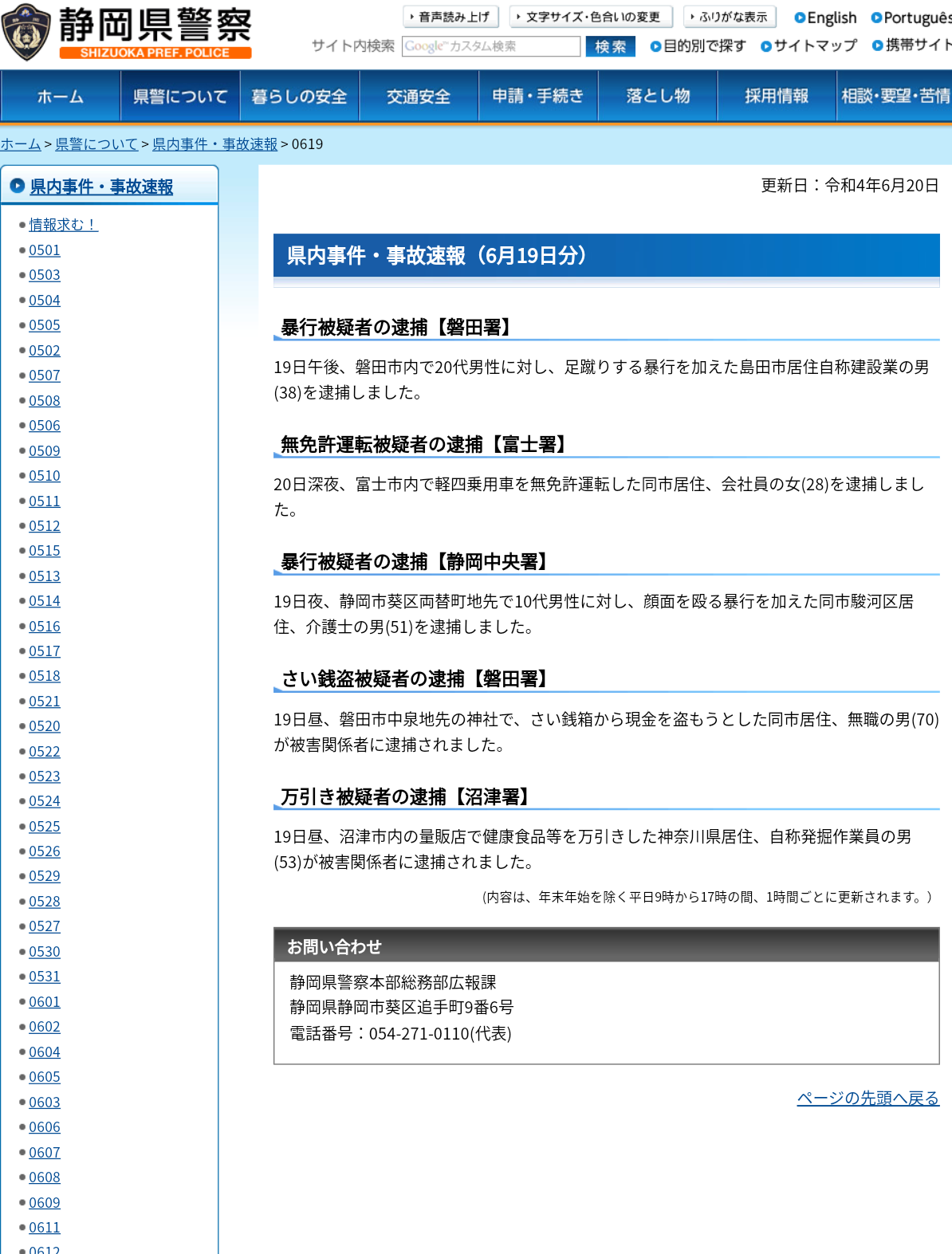Open sidebar entry 0516
Screen dimensions: 952x1254
click(45, 627)
